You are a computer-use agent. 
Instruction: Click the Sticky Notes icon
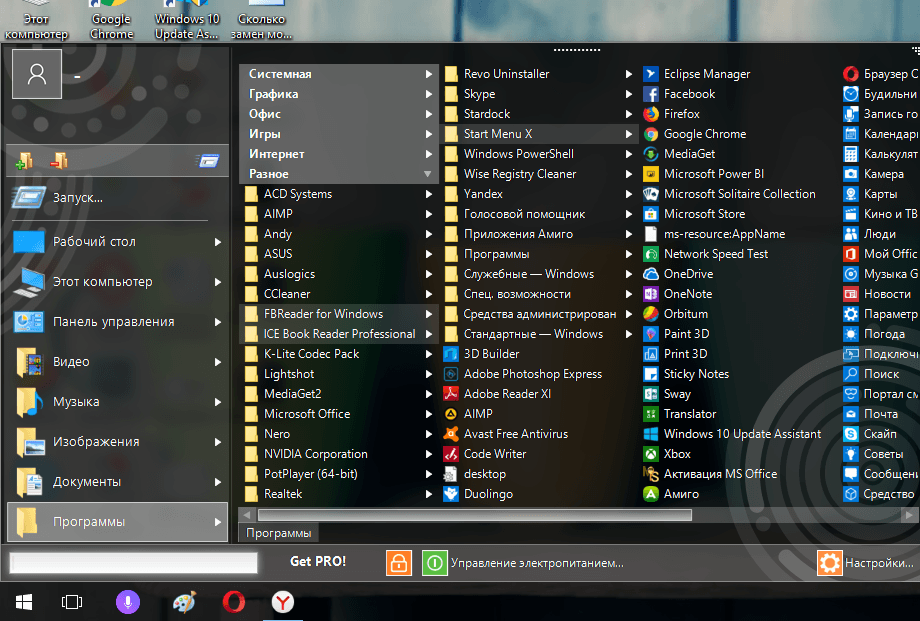coord(651,374)
